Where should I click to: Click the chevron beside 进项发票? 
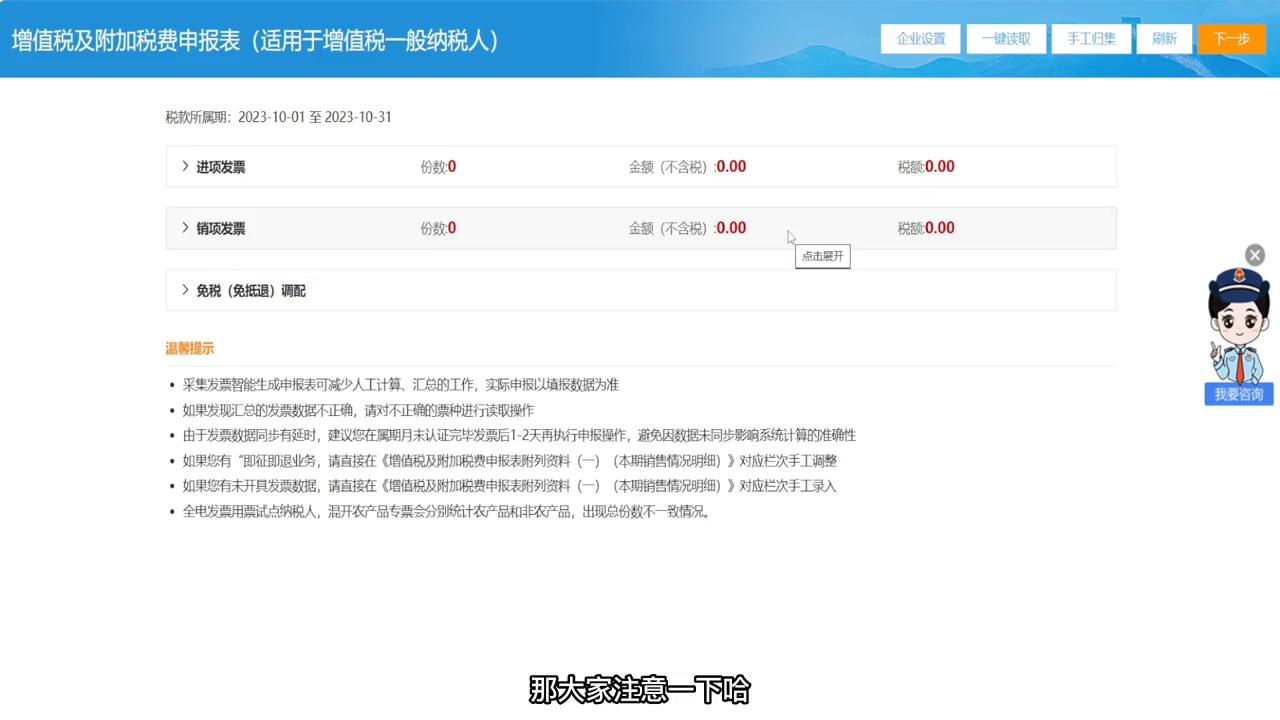[185, 167]
